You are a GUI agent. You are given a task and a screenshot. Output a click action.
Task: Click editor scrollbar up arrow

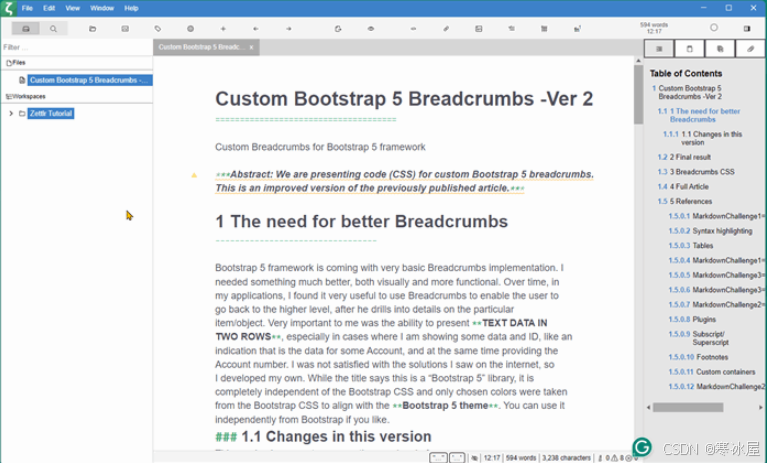(x=638, y=61)
